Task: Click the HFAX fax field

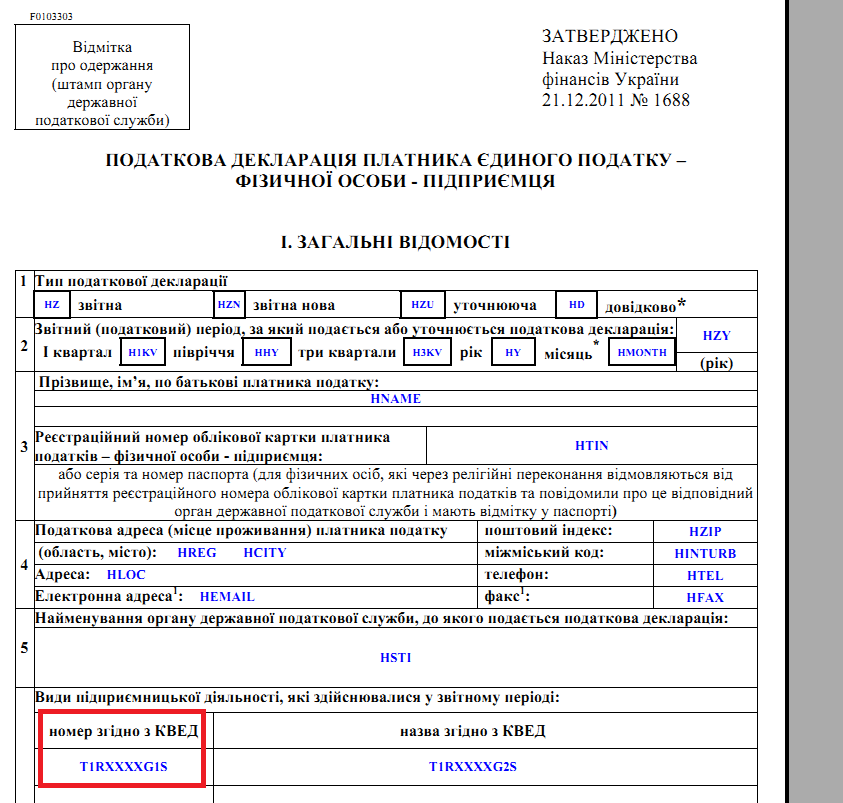Action: click(x=705, y=598)
